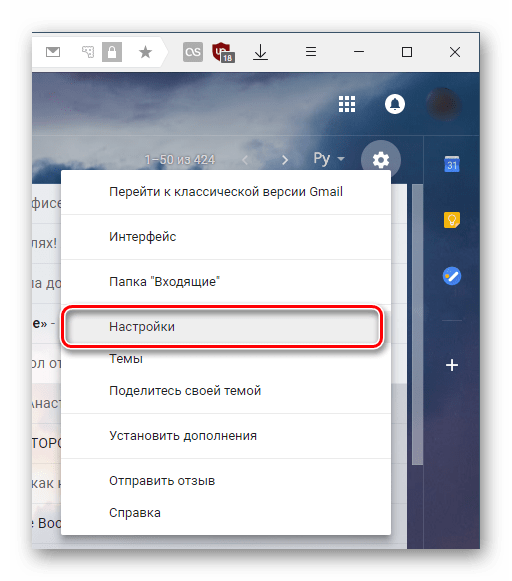The image size is (512, 581).
Task: Open Google Keep lightbulb icon
Action: click(x=452, y=220)
